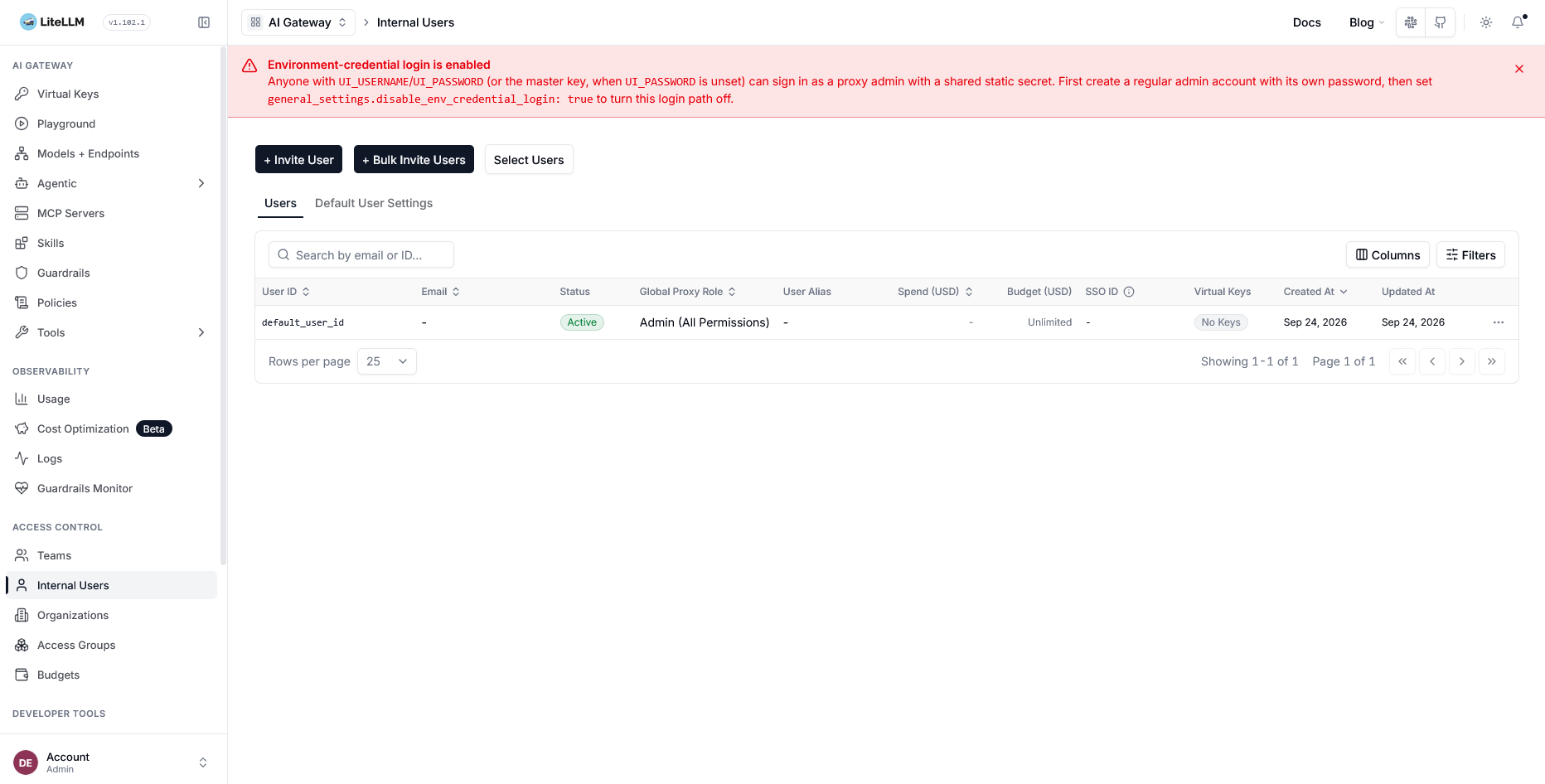Click the SSO ID info icon
Screen dimensions: 1545x784
coord(1129,292)
